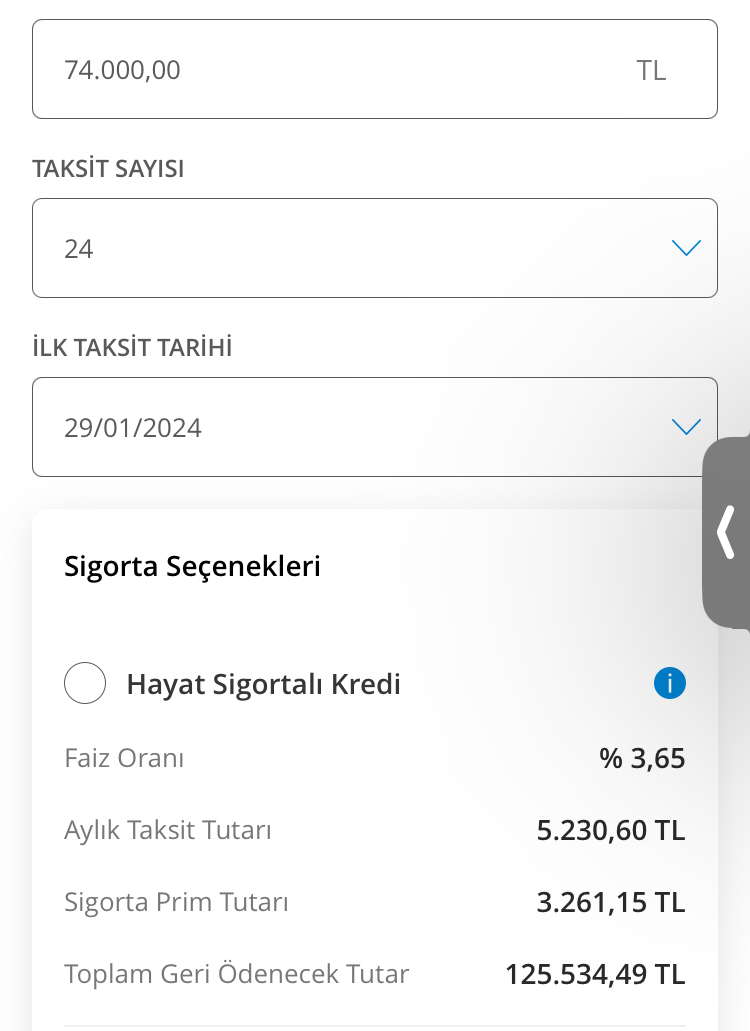Screen dimensions: 750x1031
Task: Select the Hayat Sigortalı Kredi radio button
Action: point(85,683)
